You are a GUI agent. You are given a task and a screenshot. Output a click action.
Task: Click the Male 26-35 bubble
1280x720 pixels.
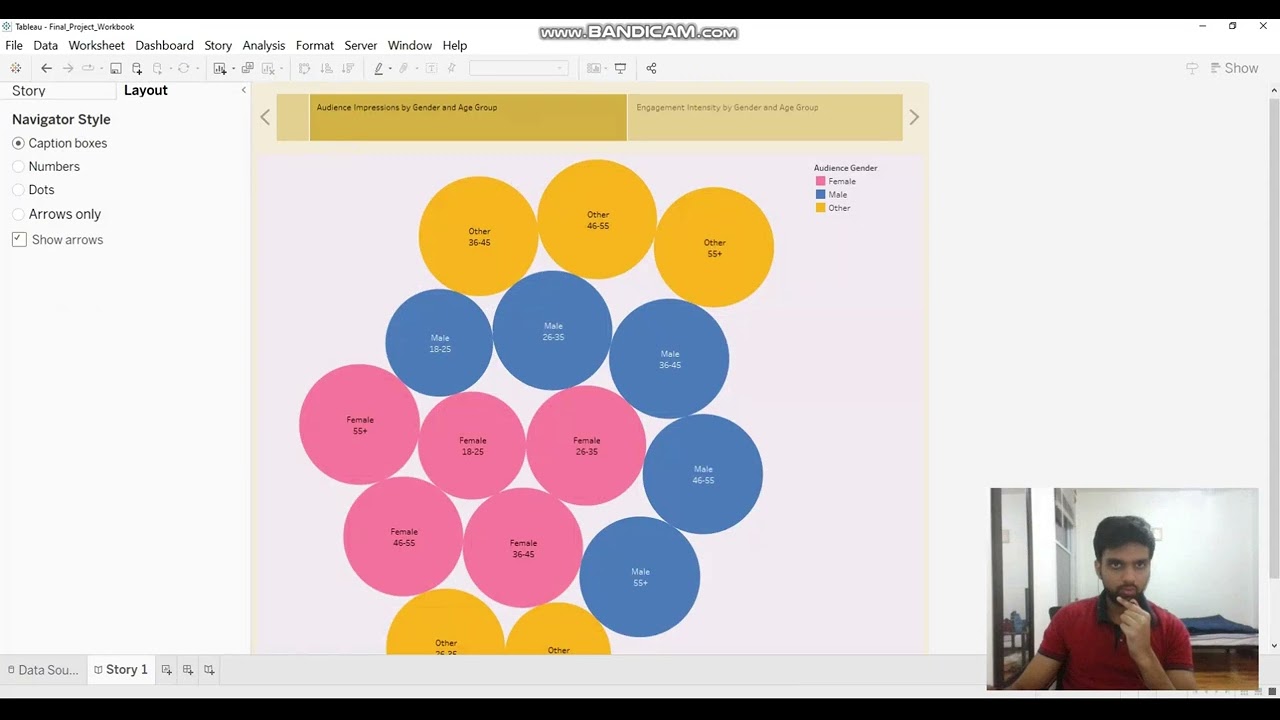pos(552,330)
